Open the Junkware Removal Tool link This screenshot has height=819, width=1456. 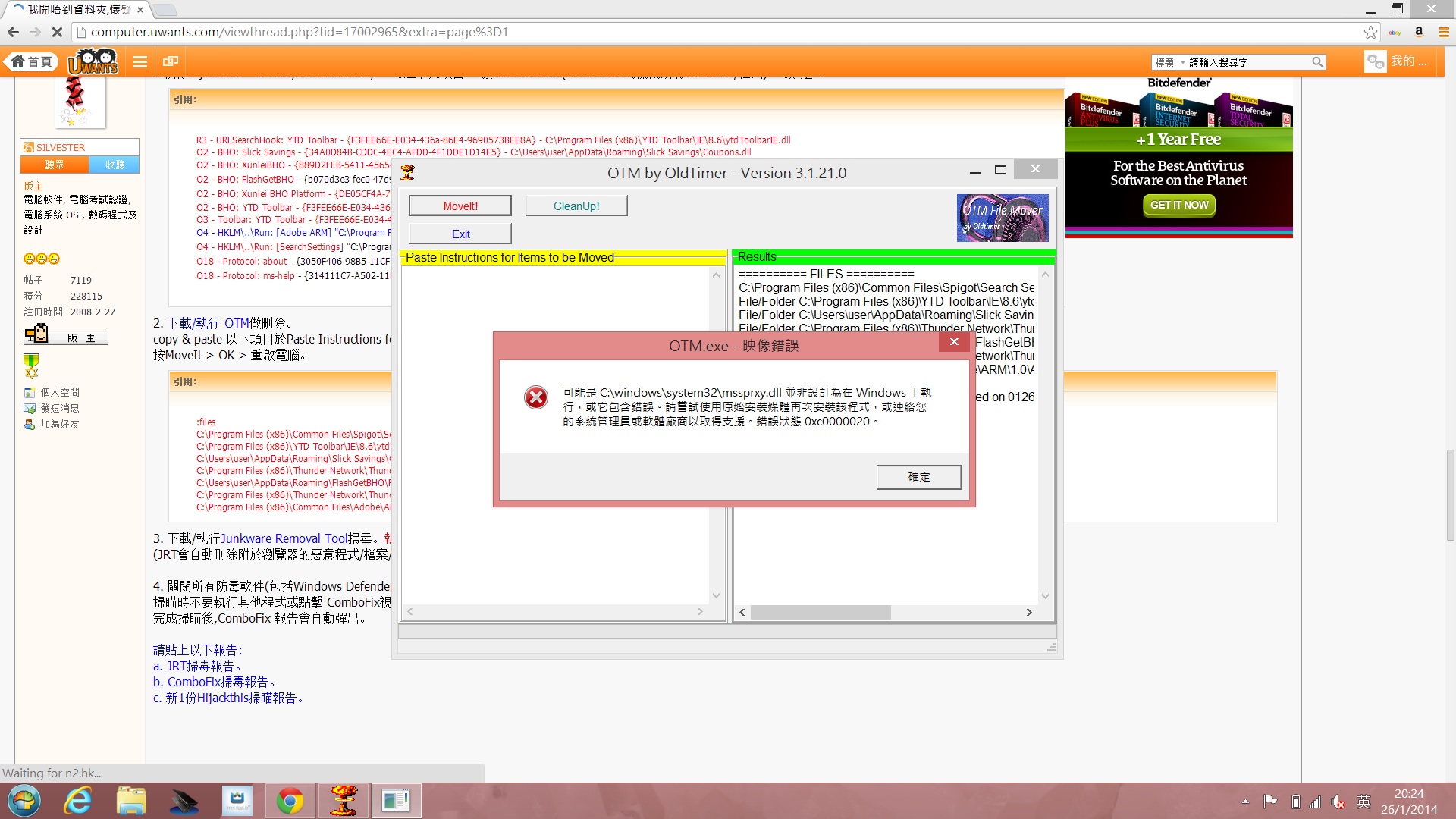tap(284, 538)
